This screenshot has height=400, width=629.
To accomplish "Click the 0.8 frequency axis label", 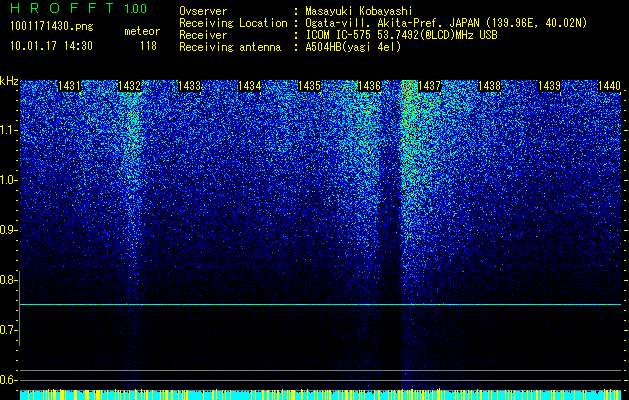I will coord(8,280).
